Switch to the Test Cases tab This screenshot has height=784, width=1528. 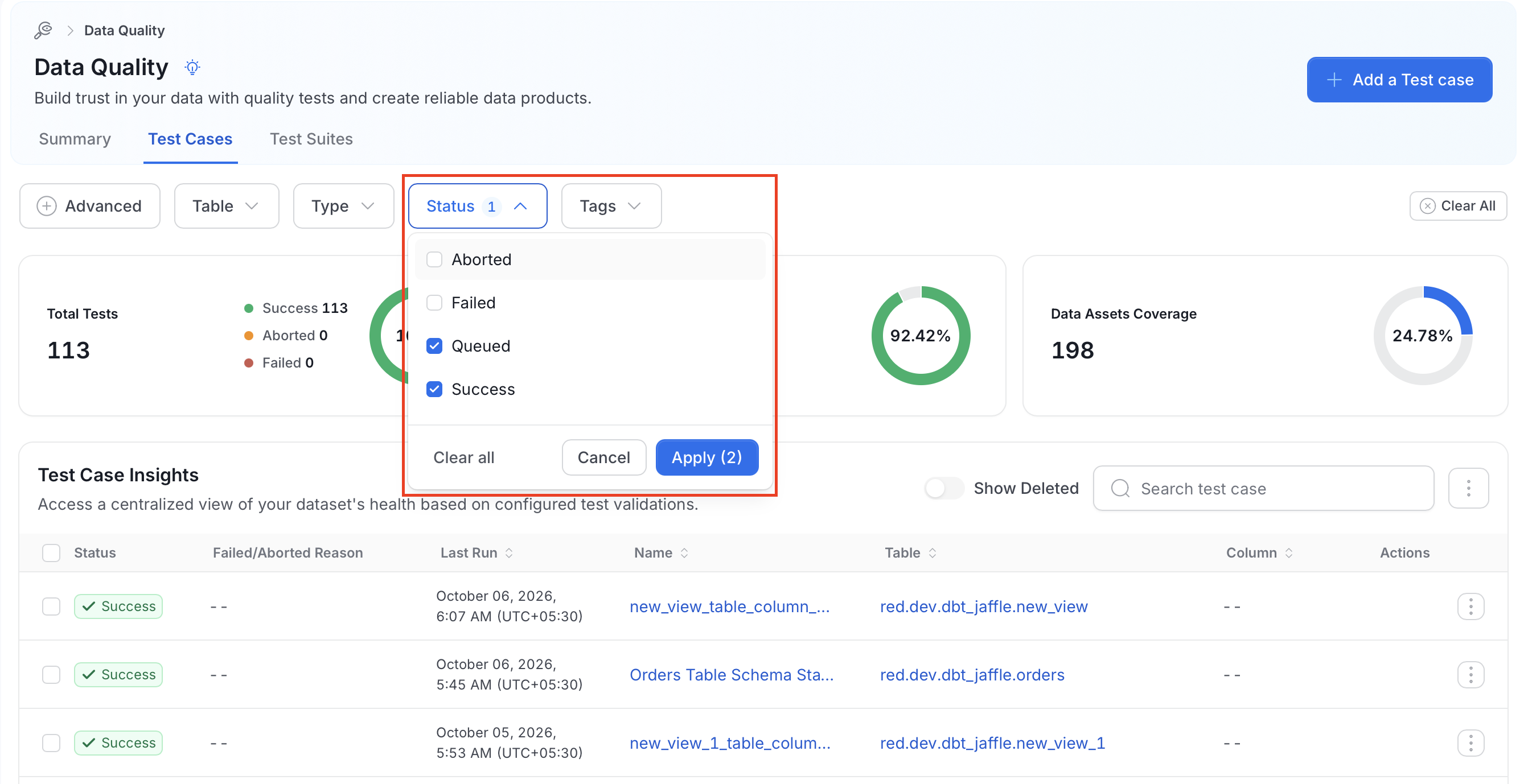[190, 139]
